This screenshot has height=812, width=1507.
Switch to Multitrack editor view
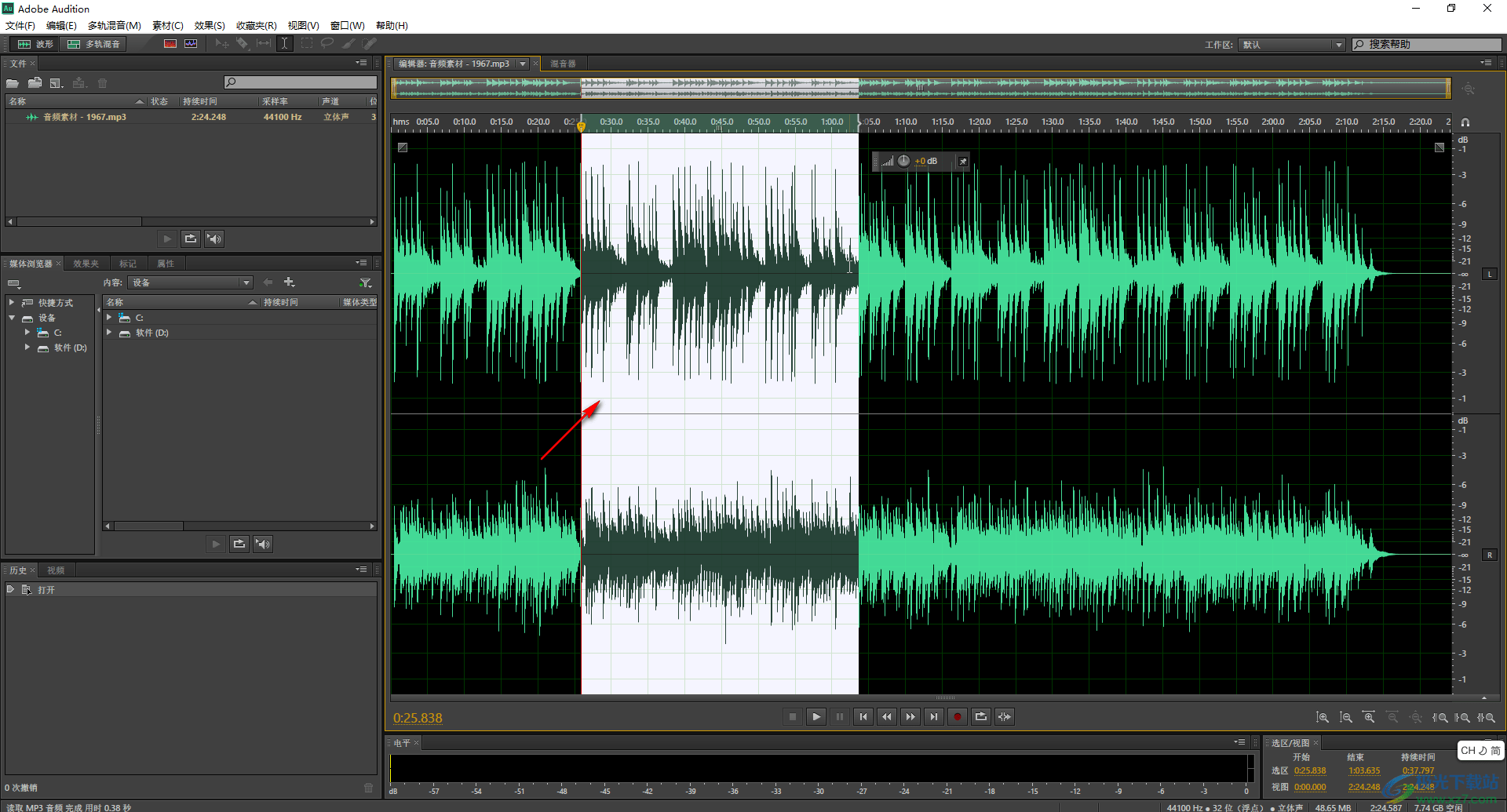[x=94, y=44]
